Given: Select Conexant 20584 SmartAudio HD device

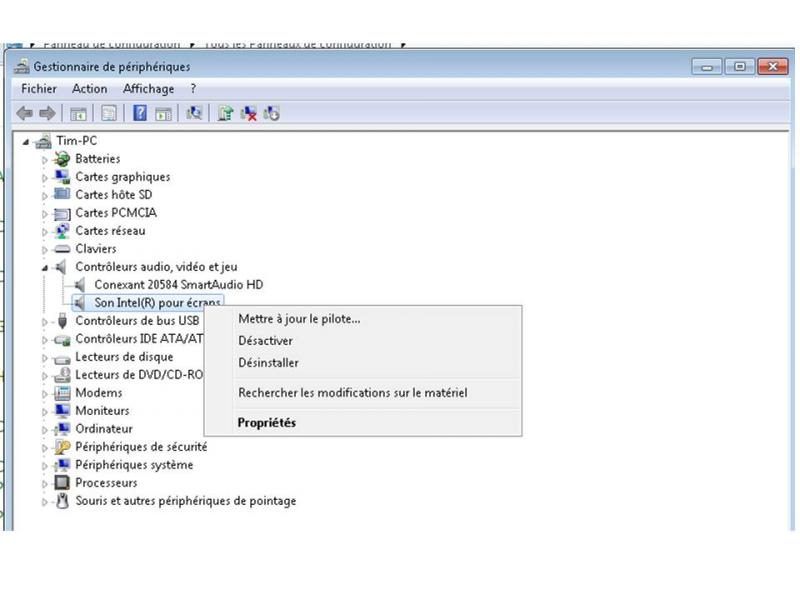Looking at the screenshot, I should pyautogui.click(x=178, y=285).
